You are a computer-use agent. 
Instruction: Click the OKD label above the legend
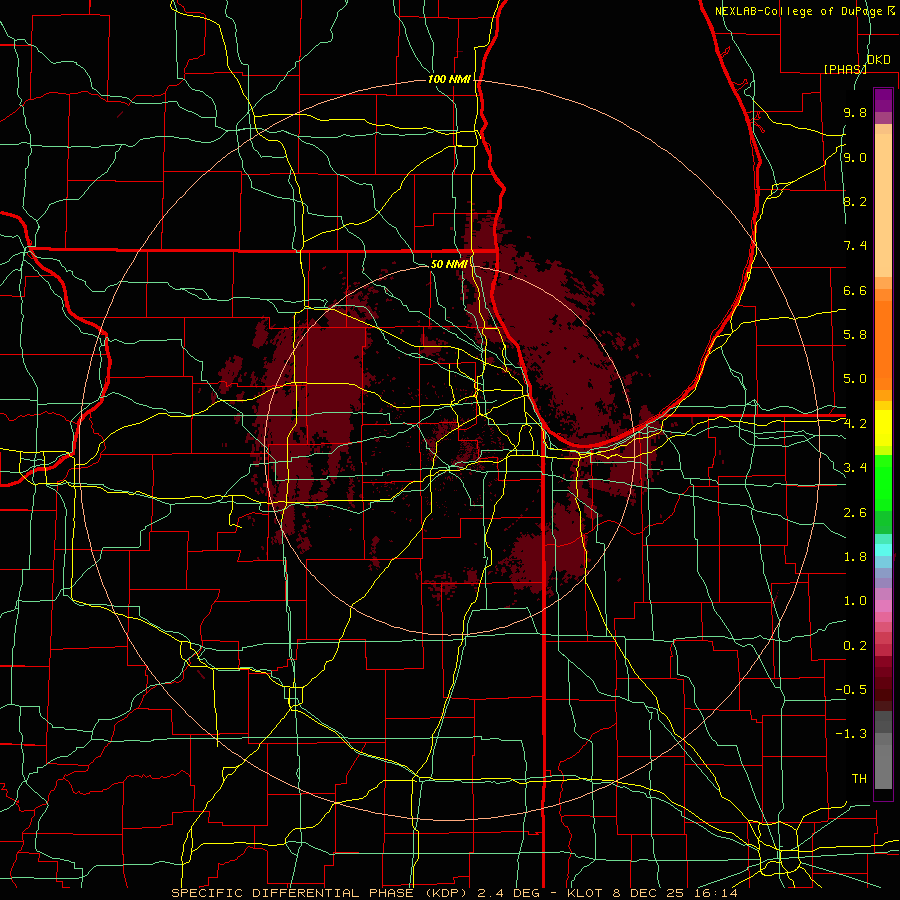879,60
